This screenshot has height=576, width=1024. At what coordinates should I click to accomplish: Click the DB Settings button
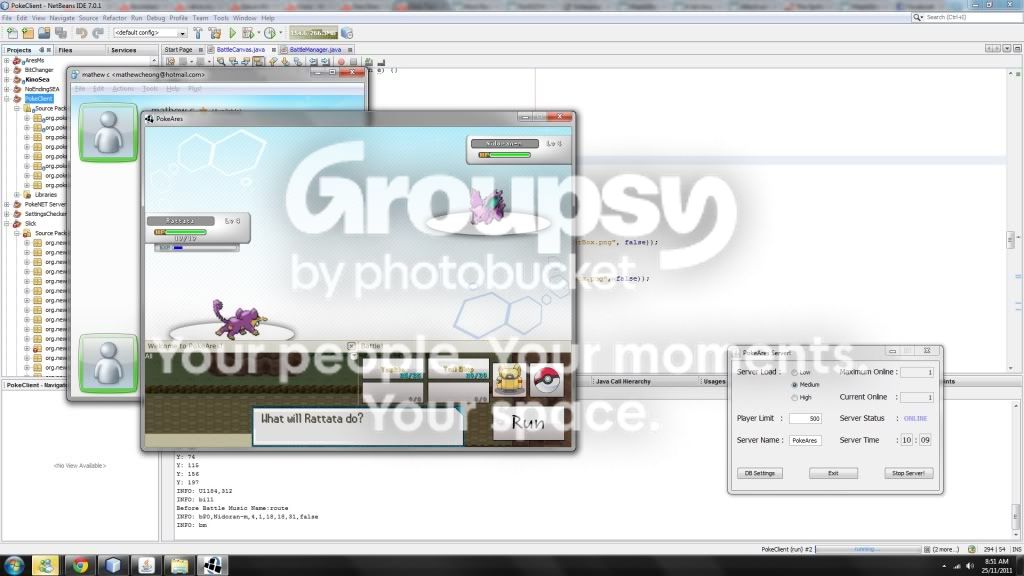760,473
